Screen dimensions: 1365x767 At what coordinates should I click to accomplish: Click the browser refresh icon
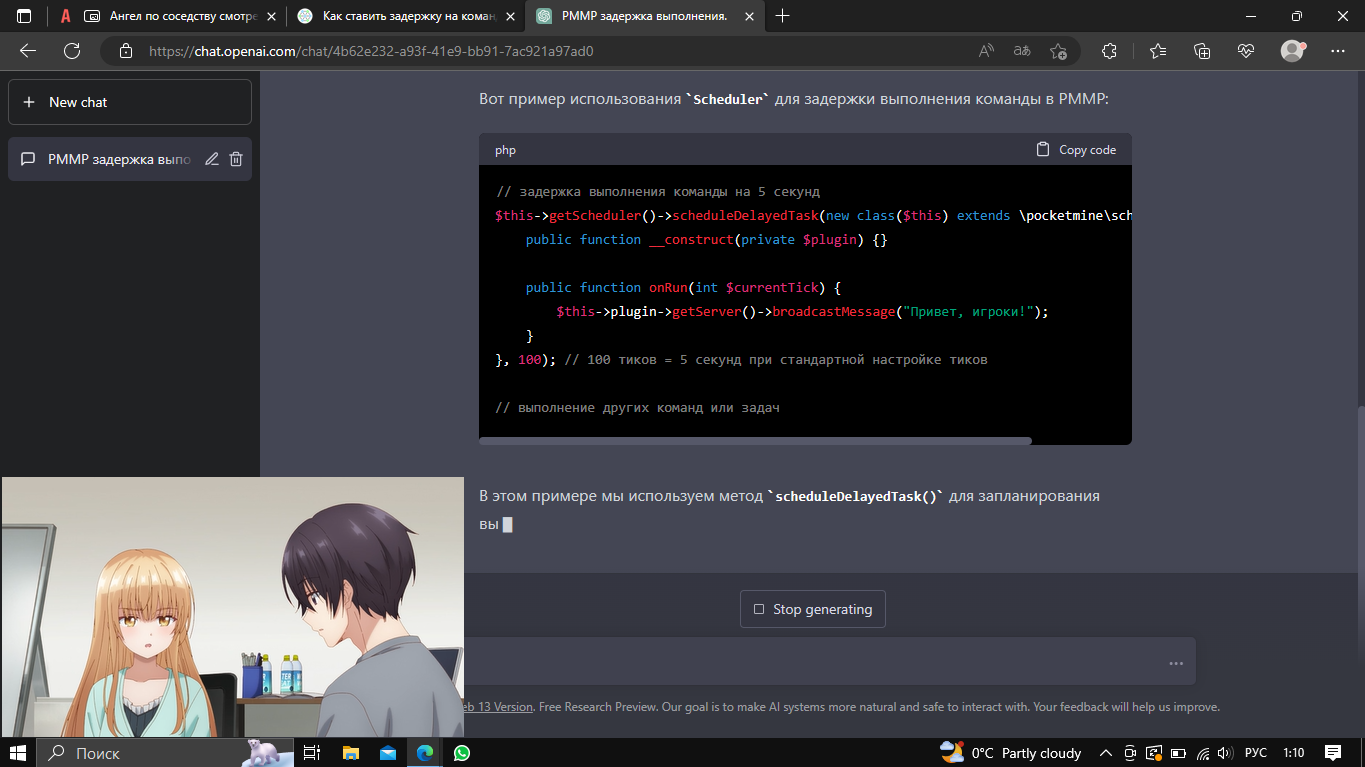pyautogui.click(x=72, y=51)
